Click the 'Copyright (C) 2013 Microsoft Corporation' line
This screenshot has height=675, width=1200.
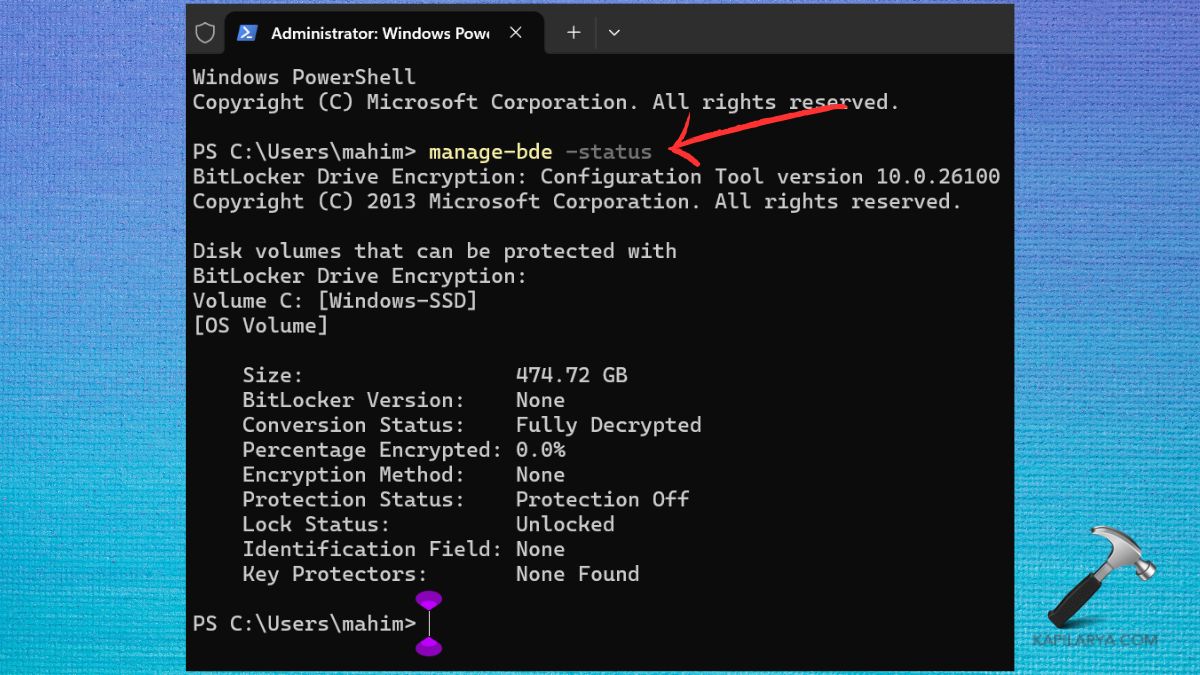pyautogui.click(x=577, y=202)
